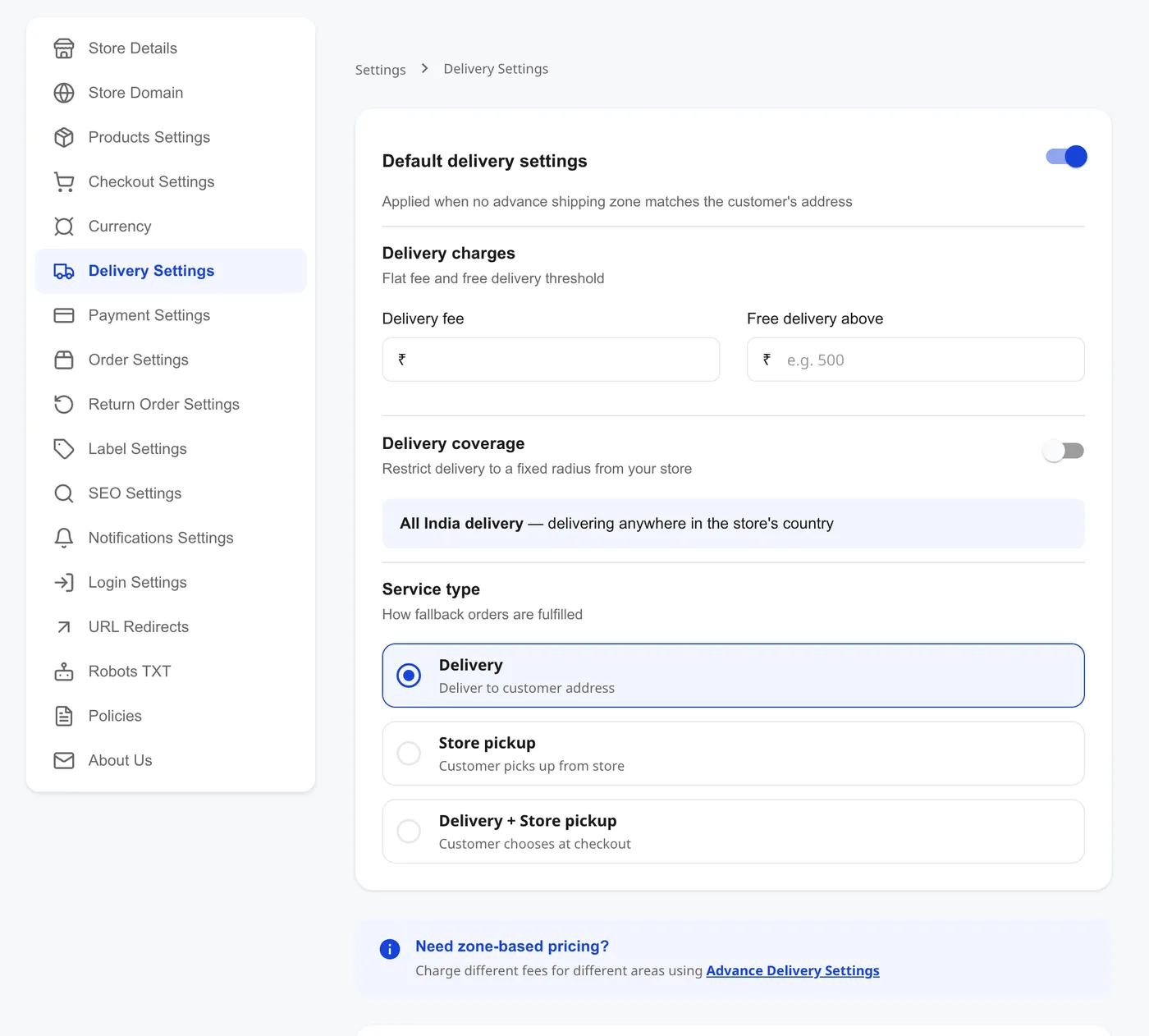Click the About Us envelope icon
Viewport: 1149px width, 1036px height.
pos(64,760)
